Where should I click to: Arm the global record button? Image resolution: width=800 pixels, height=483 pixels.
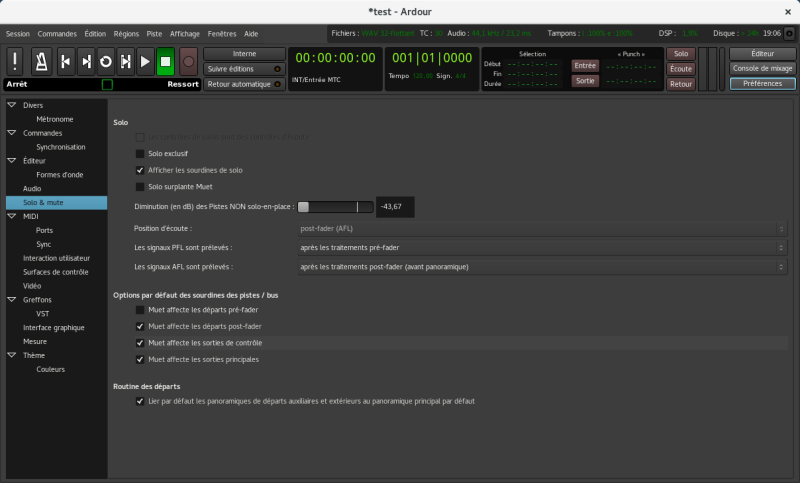pyautogui.click(x=188, y=62)
